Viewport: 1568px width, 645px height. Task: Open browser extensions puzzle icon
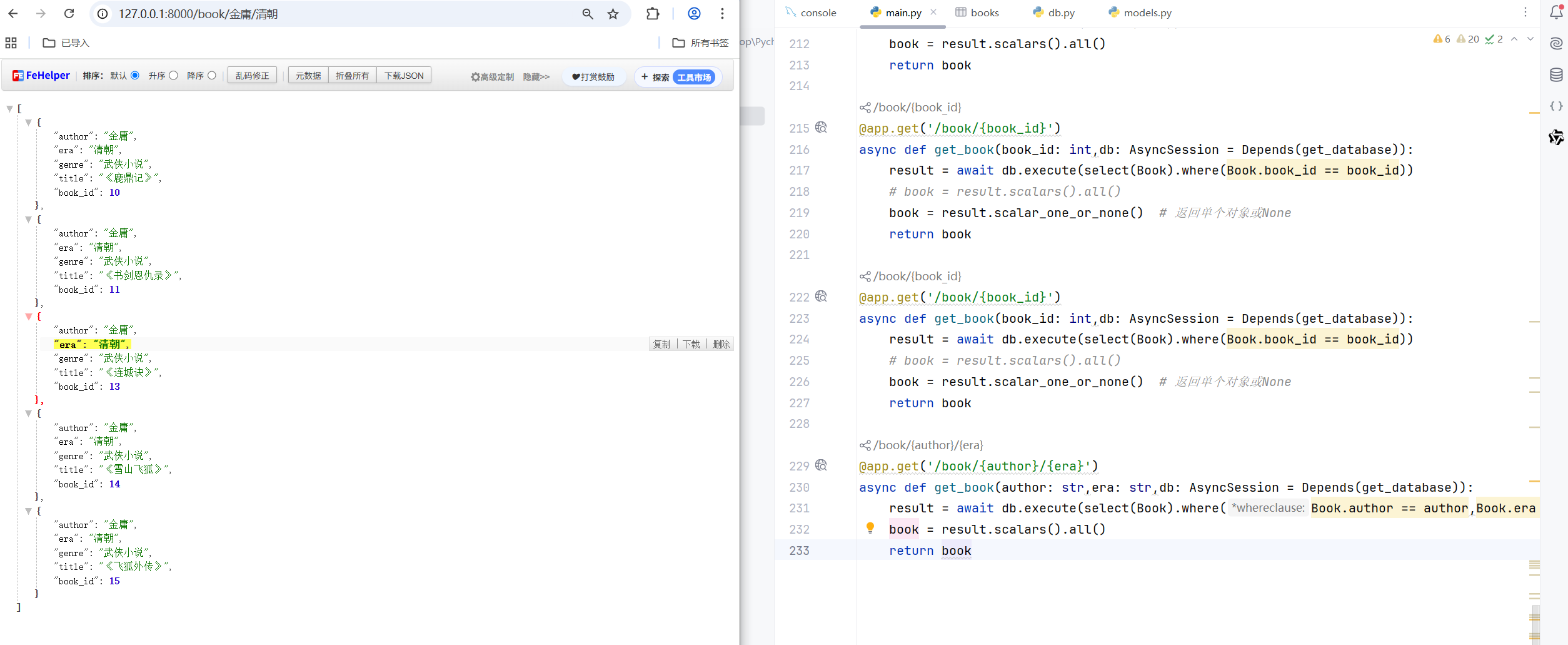pos(653,14)
